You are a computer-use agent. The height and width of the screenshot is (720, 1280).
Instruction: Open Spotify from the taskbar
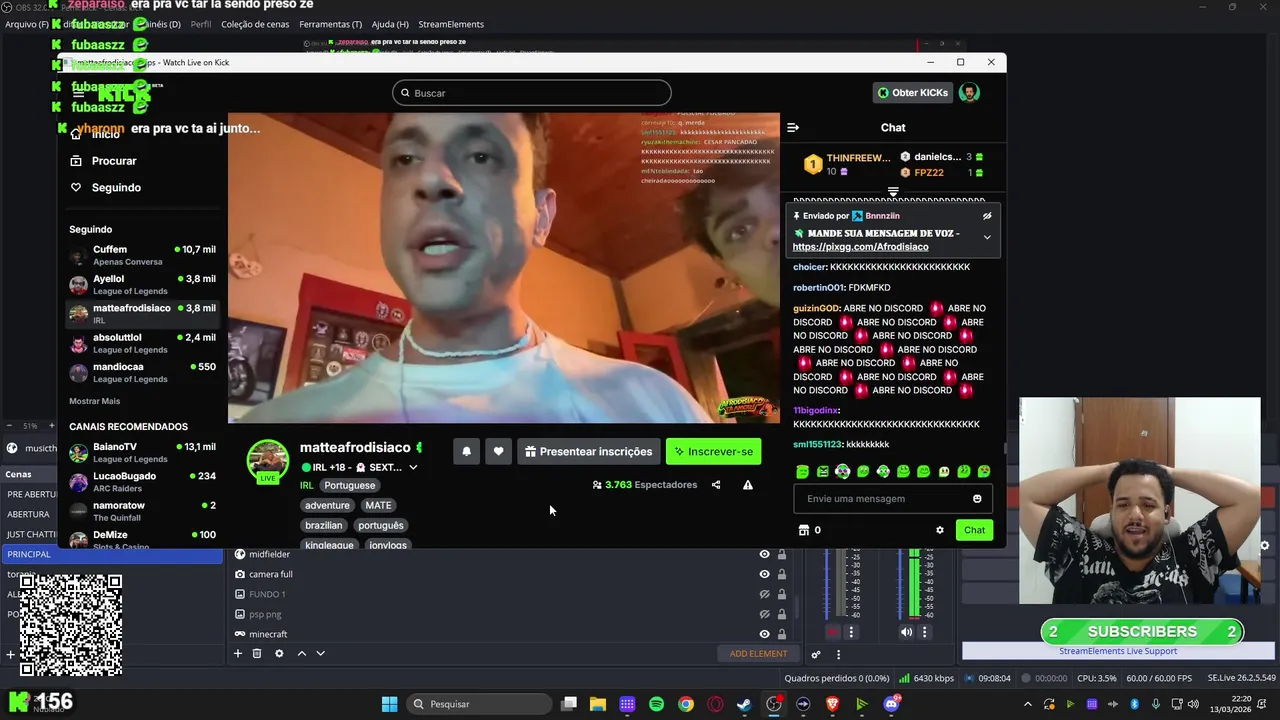click(656, 704)
